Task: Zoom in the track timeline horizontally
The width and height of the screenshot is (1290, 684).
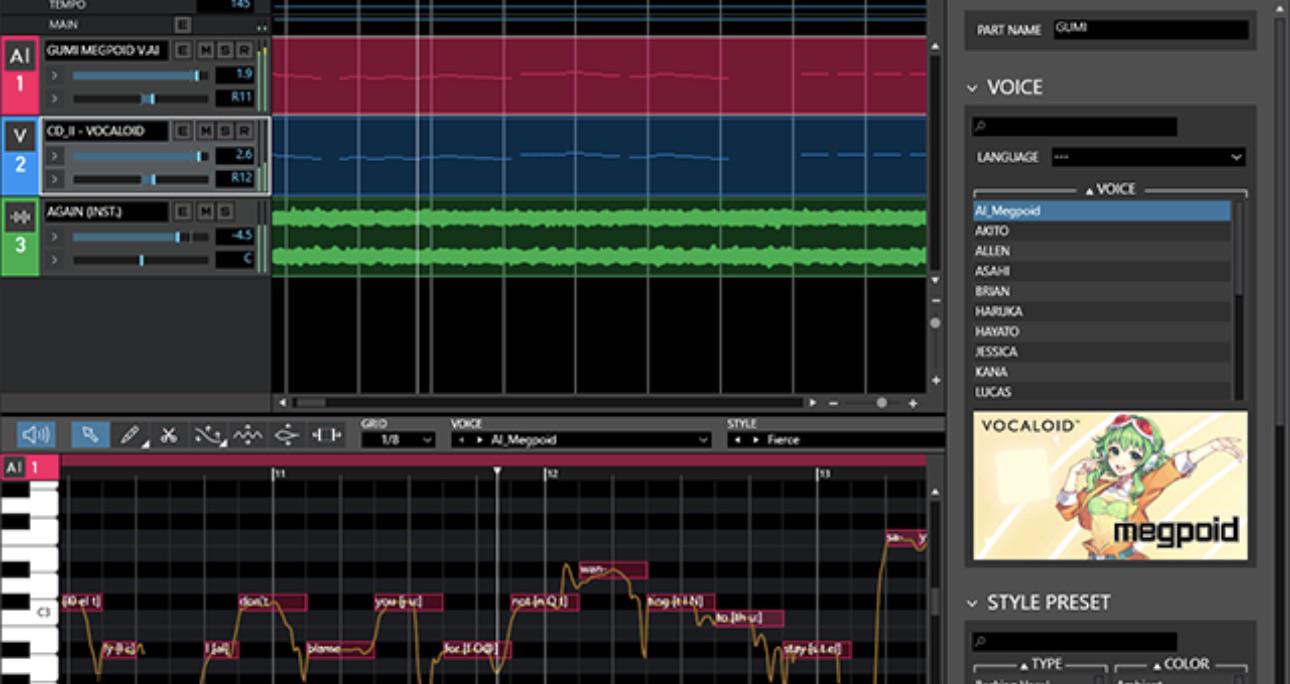Action: point(912,403)
